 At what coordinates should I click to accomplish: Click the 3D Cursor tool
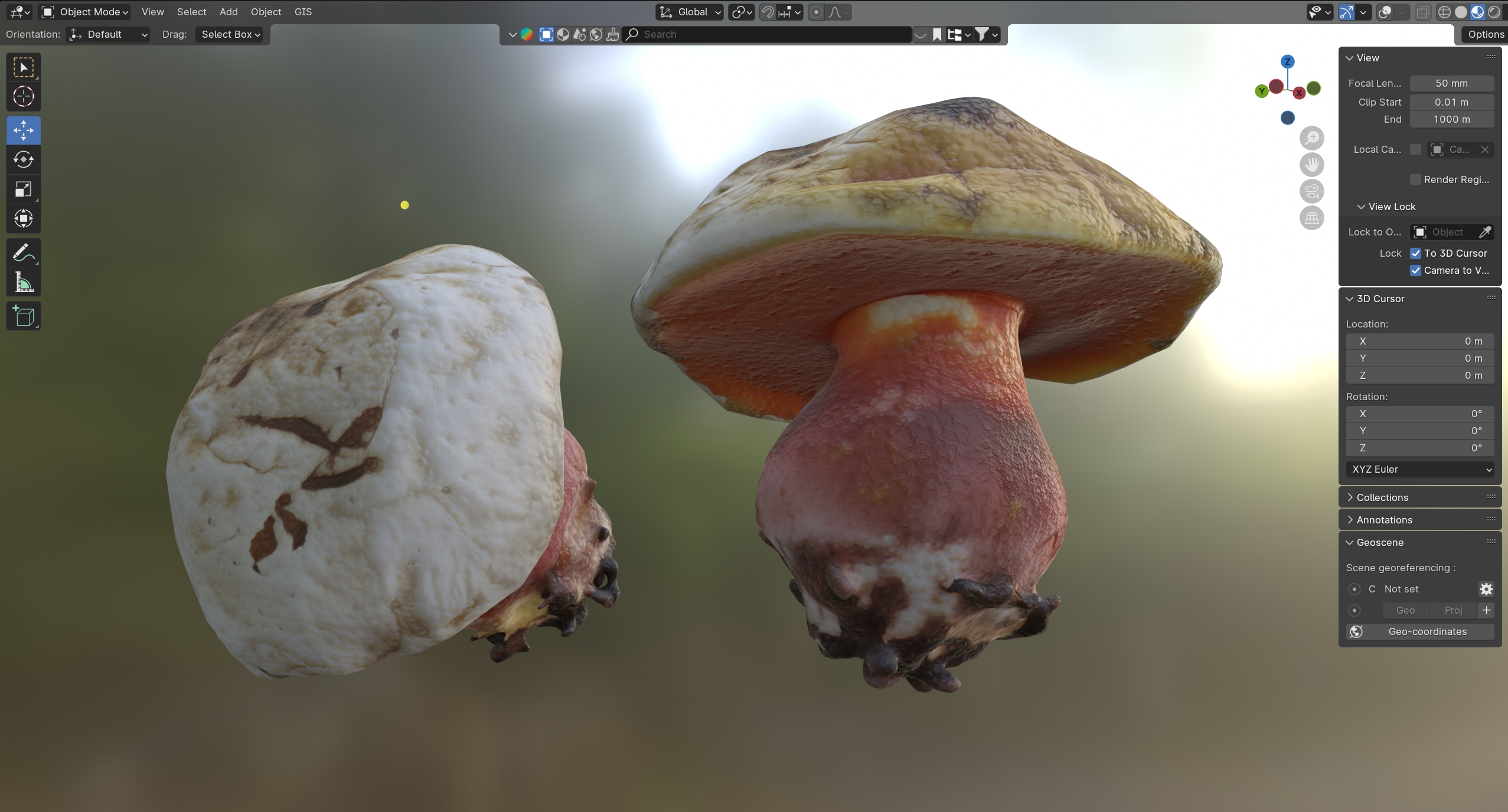[23, 96]
